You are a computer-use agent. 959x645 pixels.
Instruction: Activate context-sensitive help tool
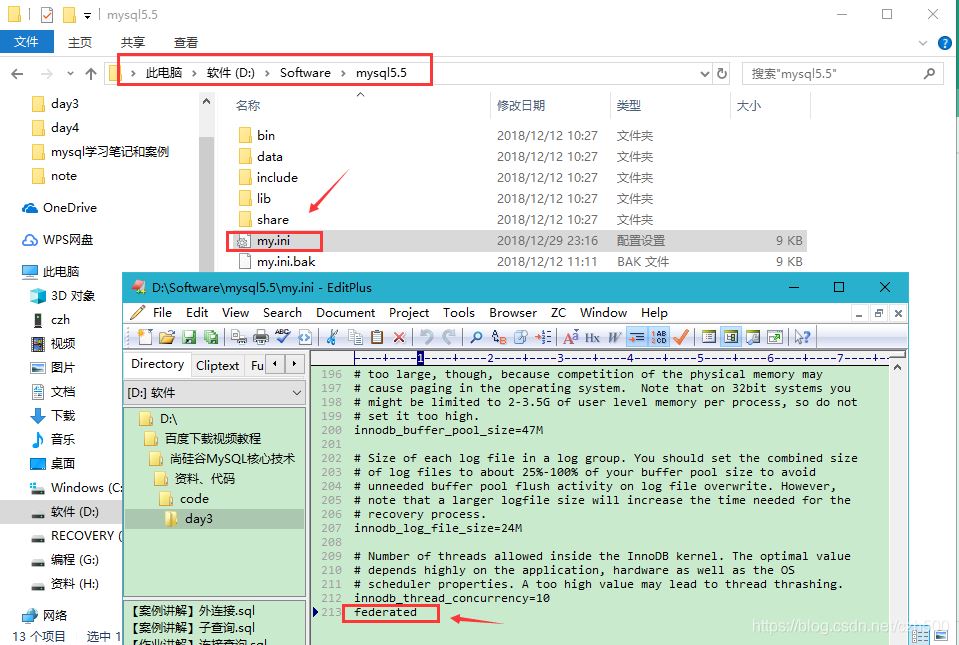[x=800, y=337]
